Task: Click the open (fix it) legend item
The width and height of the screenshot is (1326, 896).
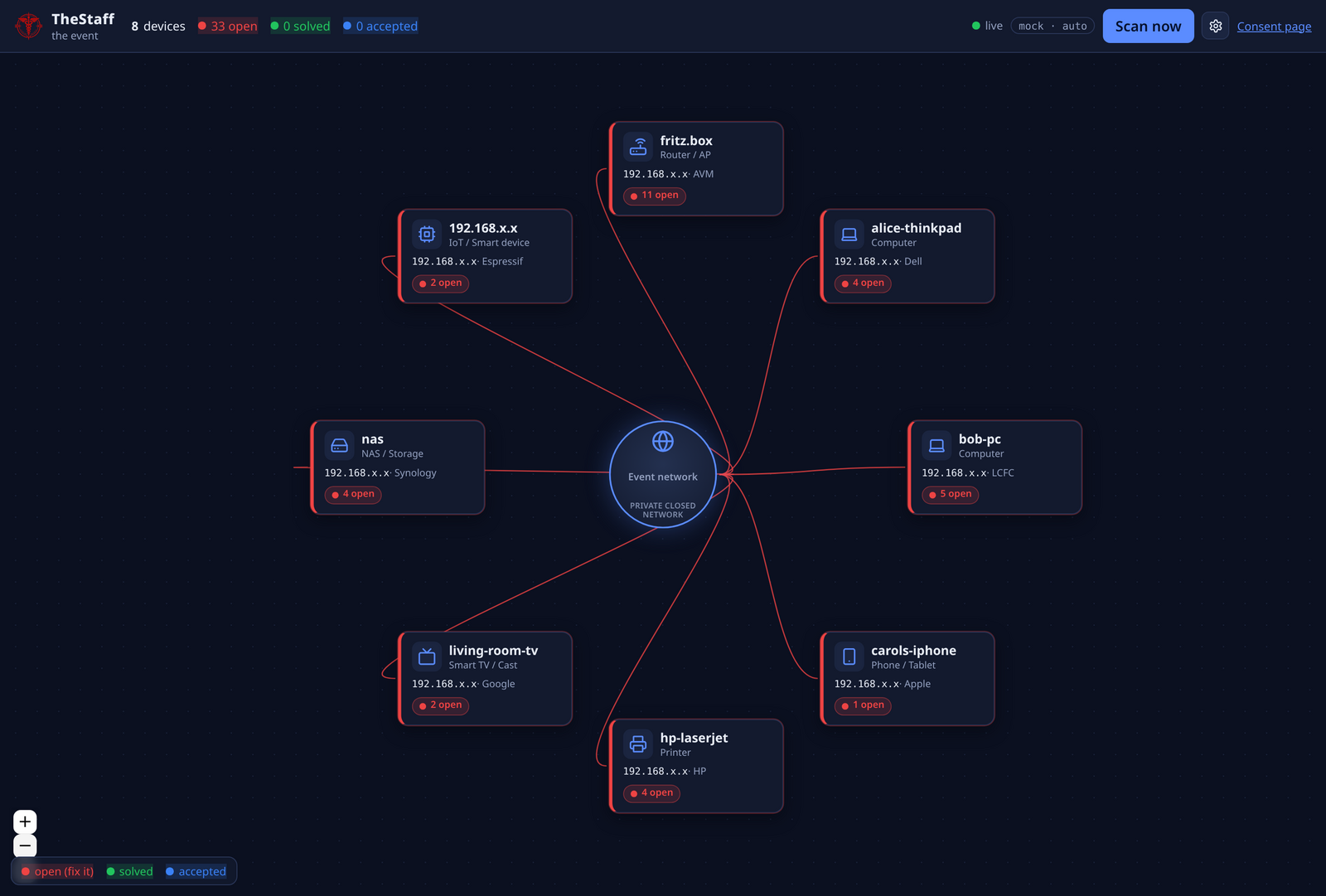Action: coord(57,871)
